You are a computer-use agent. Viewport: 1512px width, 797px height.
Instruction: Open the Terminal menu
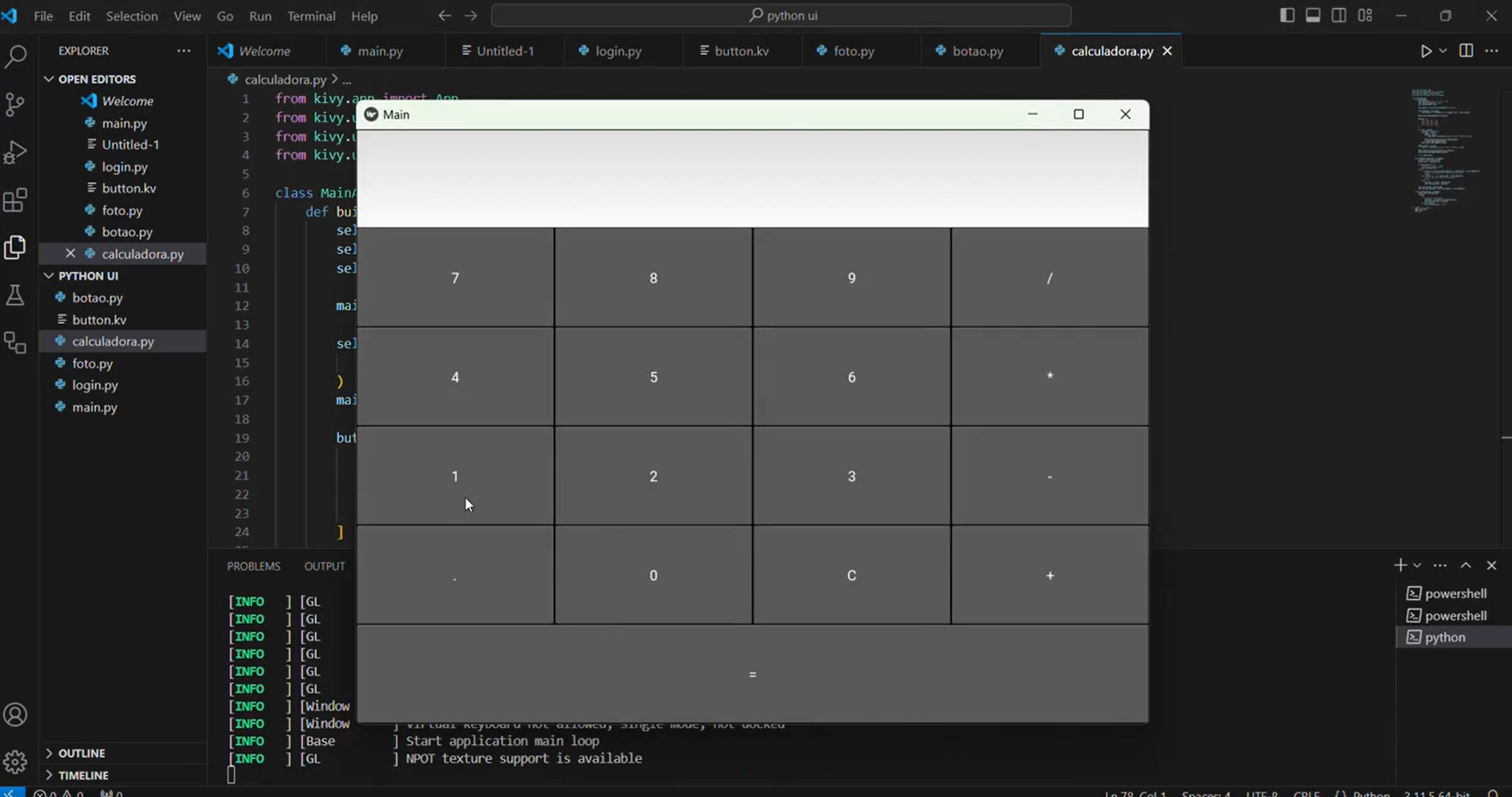click(x=311, y=16)
